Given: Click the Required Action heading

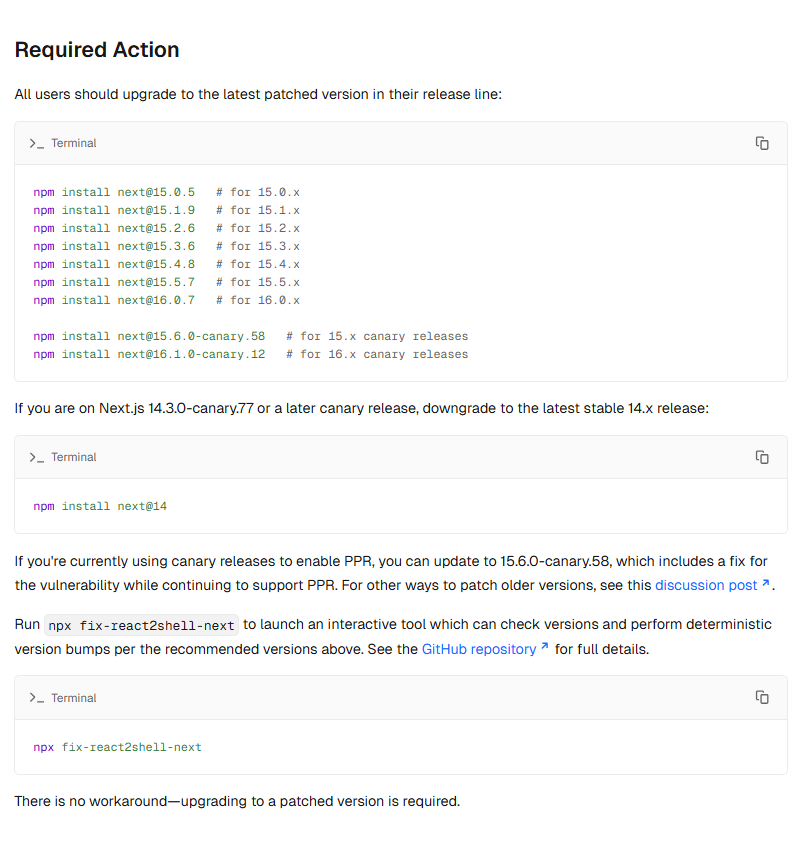Looking at the screenshot, I should click(x=97, y=50).
